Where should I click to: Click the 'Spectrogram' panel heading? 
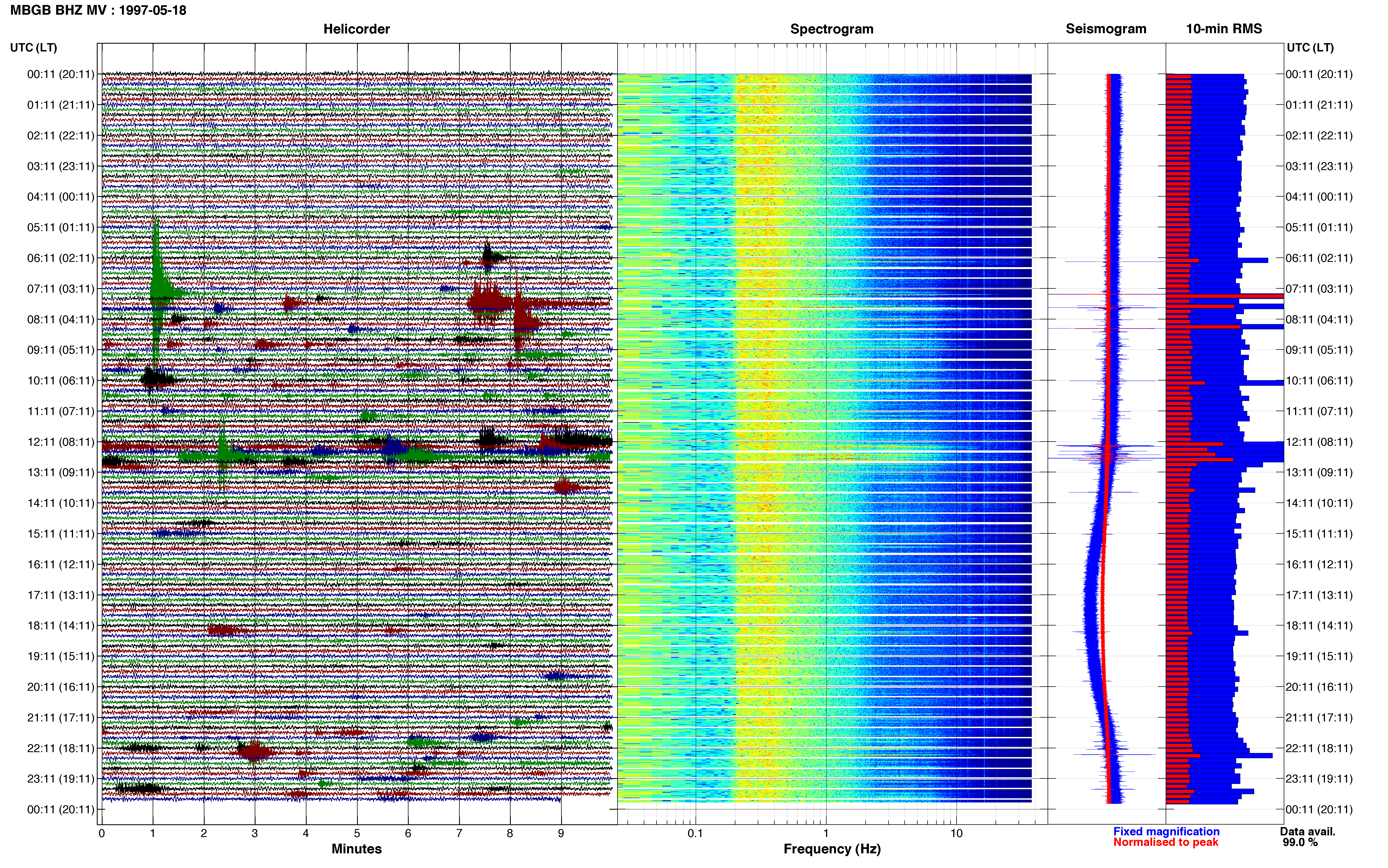coord(832,29)
